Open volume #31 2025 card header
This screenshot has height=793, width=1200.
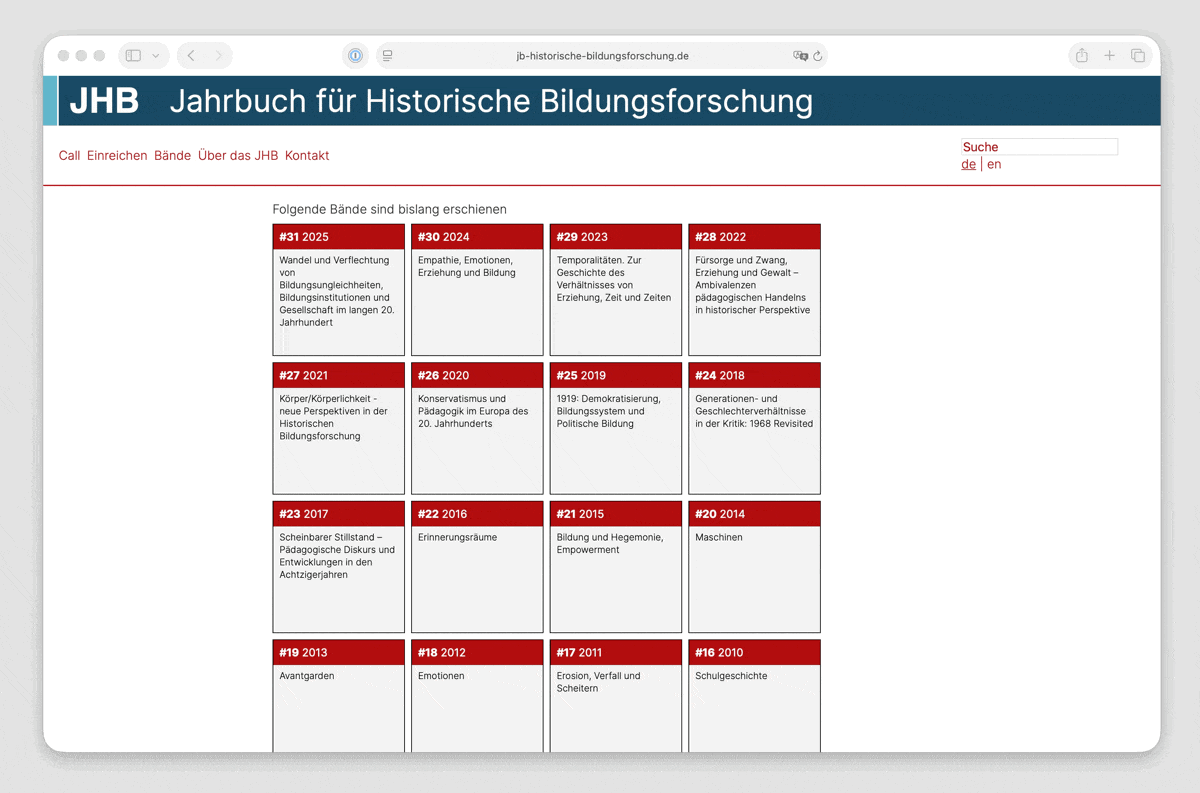tap(339, 237)
